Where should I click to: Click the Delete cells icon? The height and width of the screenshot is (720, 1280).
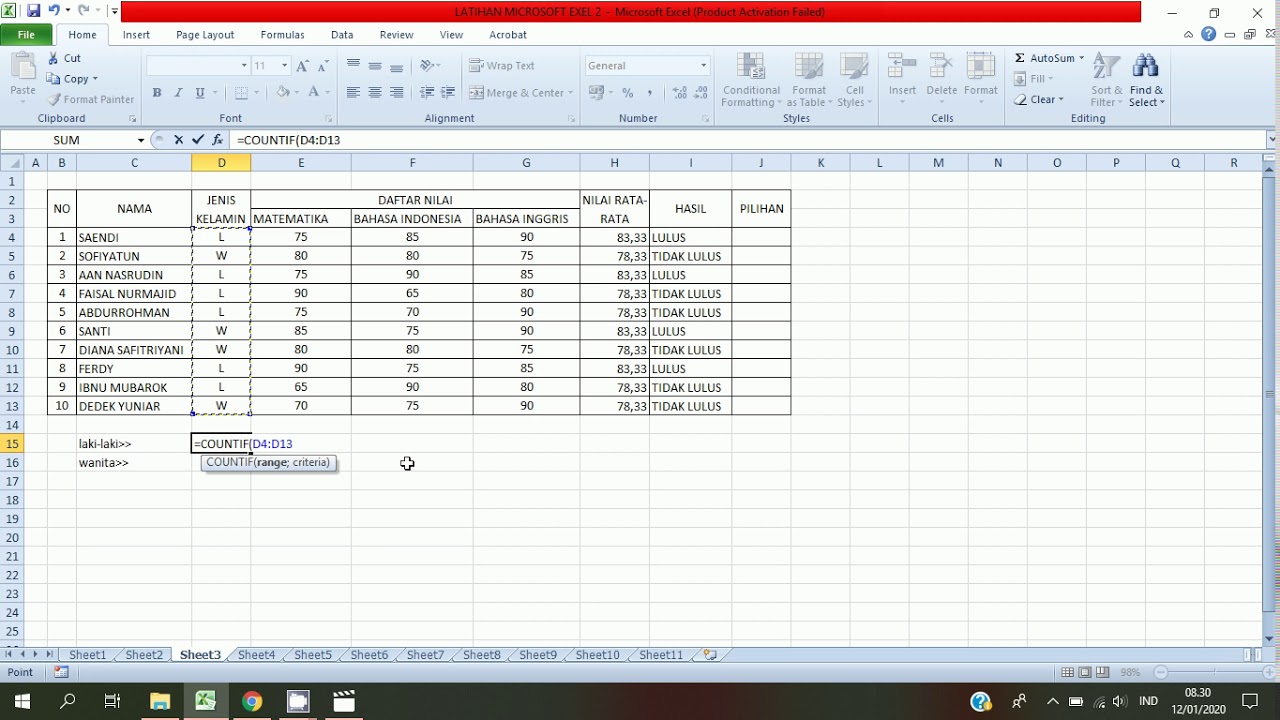941,75
